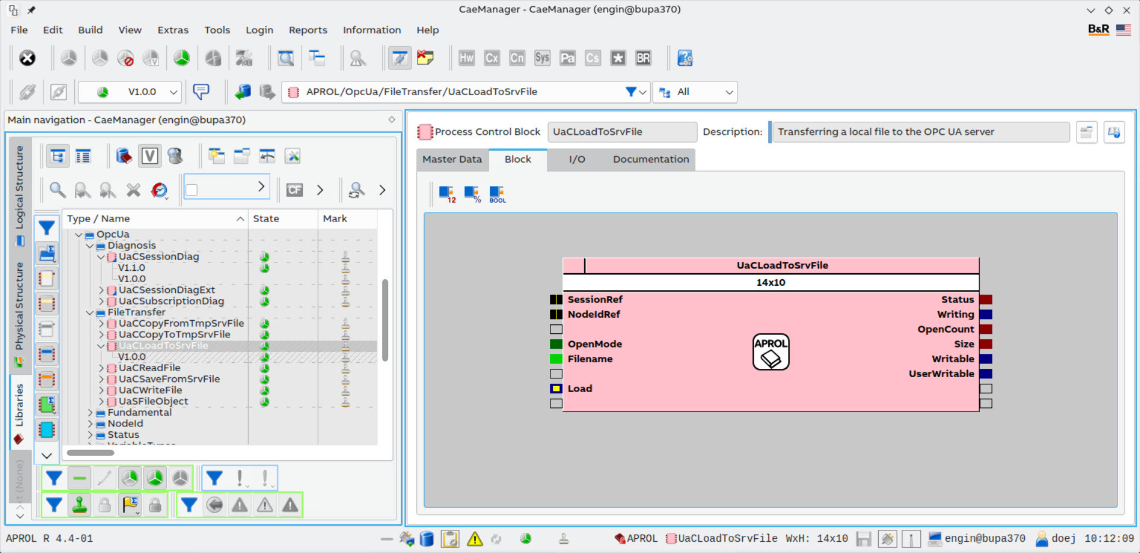1140x553 pixels.
Task: Open the All filter dropdown
Action: coord(728,92)
